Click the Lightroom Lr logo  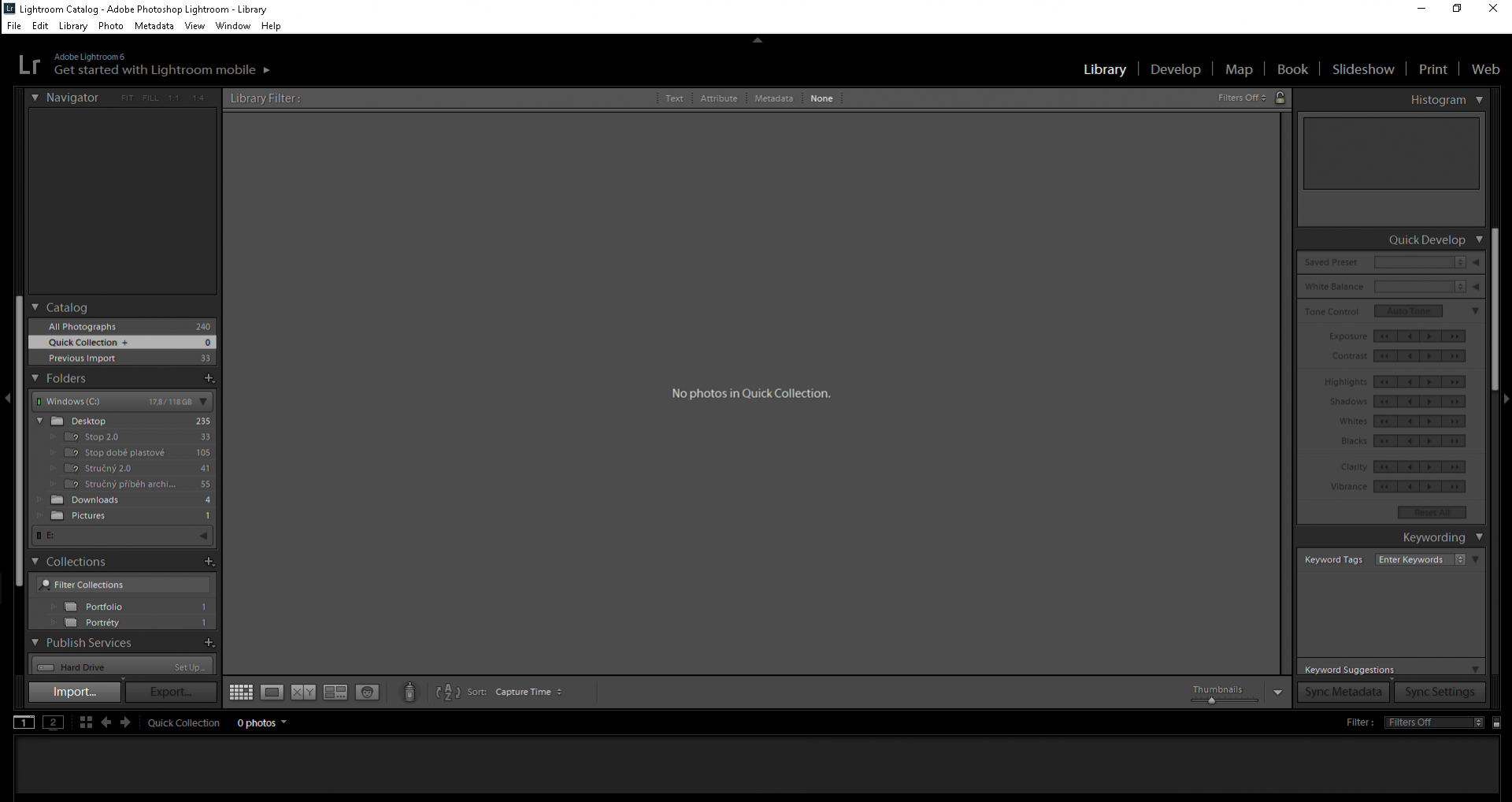(29, 65)
